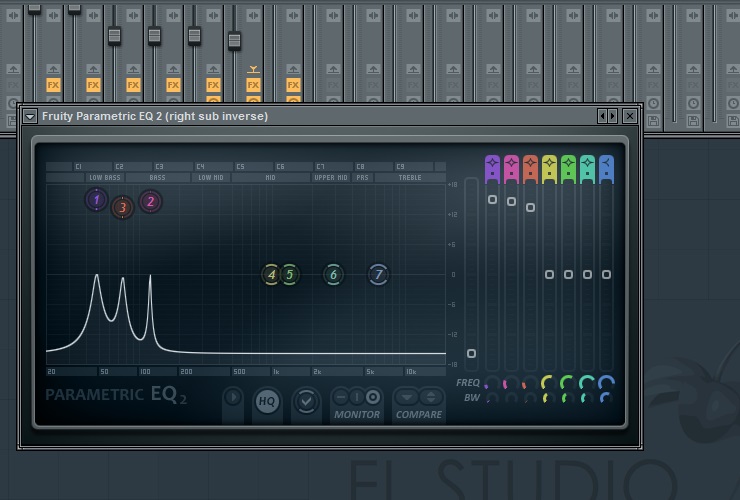Viewport: 740px width, 500px height.
Task: Click the teal BW knob
Action: pyautogui.click(x=587, y=398)
